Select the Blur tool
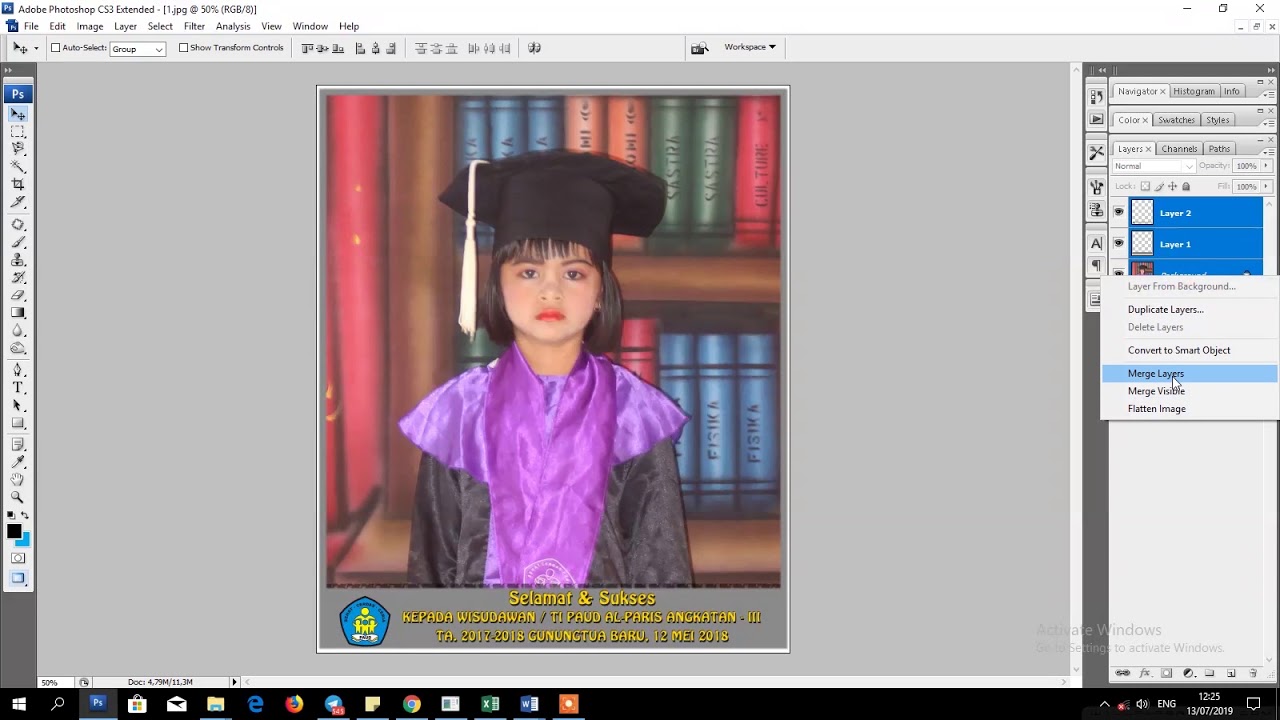 [18, 330]
